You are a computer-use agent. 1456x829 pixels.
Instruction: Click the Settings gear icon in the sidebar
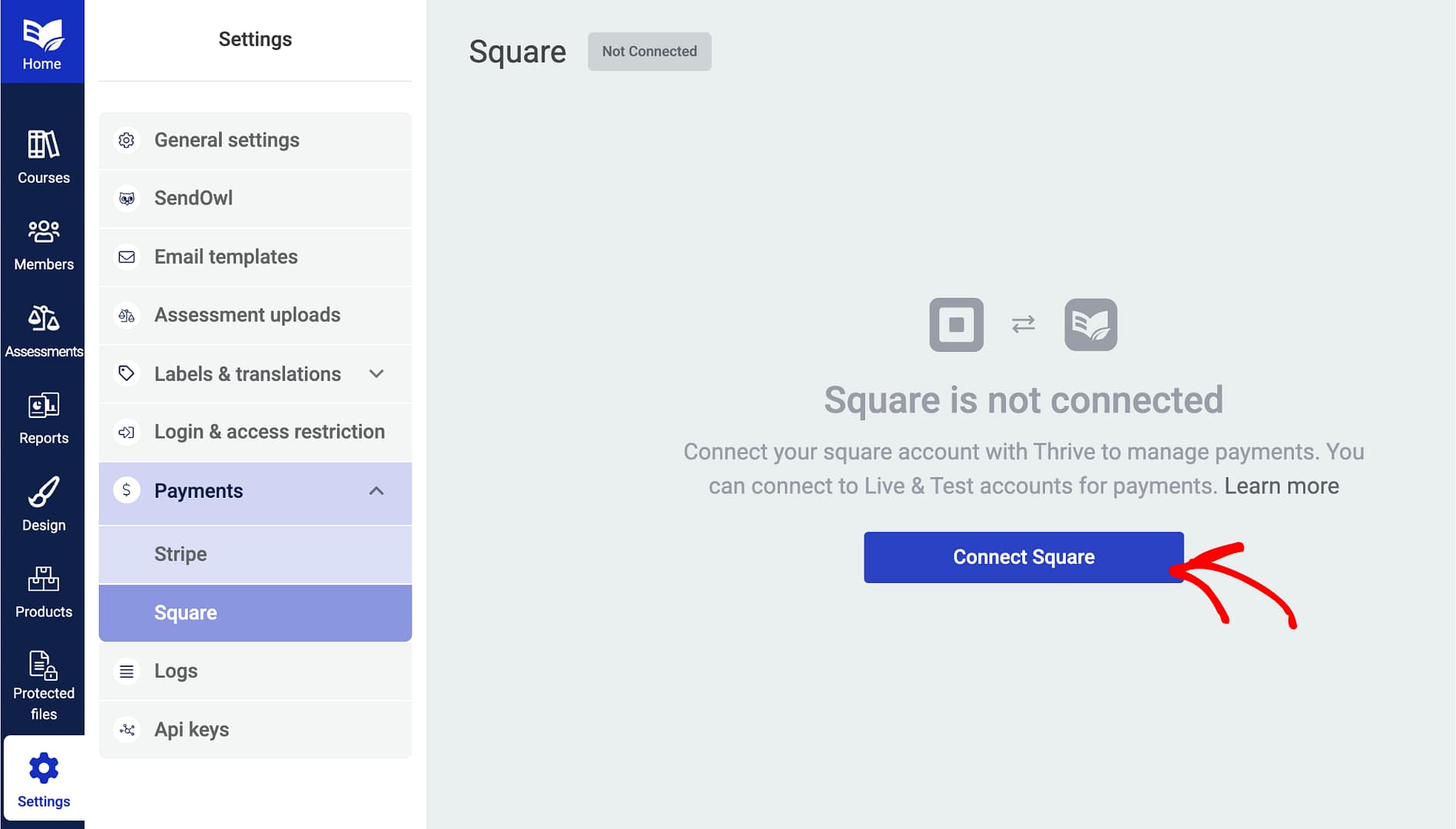44,768
